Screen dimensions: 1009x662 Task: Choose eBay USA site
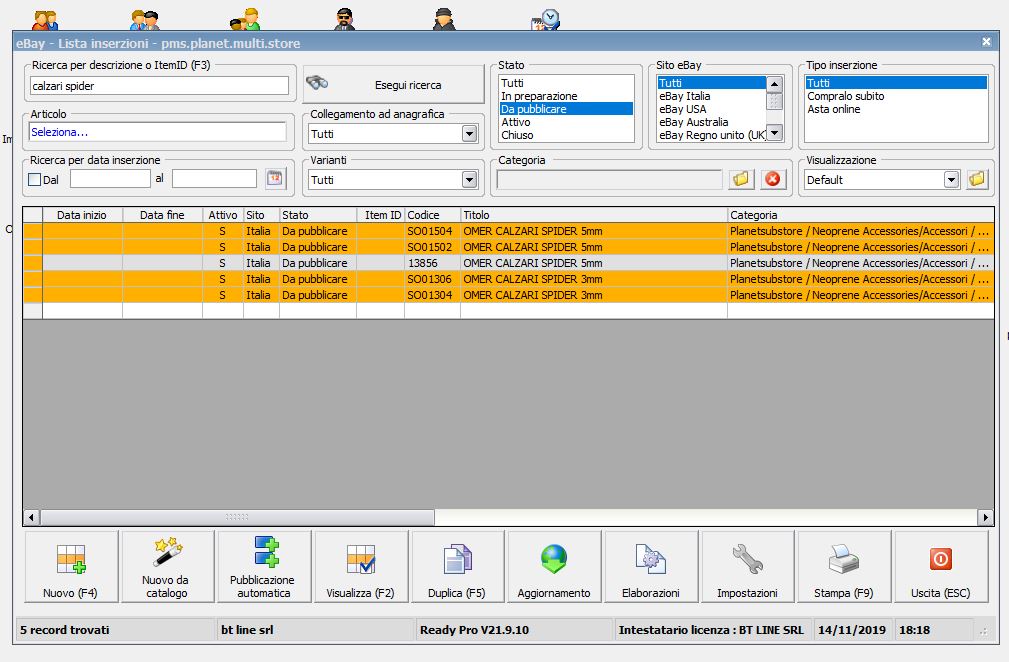point(712,109)
